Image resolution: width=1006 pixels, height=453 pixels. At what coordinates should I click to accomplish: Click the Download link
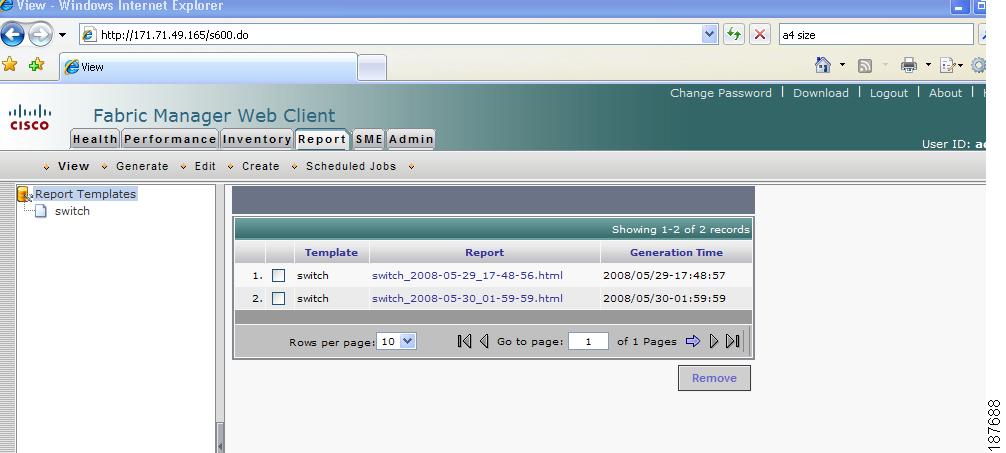click(x=821, y=93)
